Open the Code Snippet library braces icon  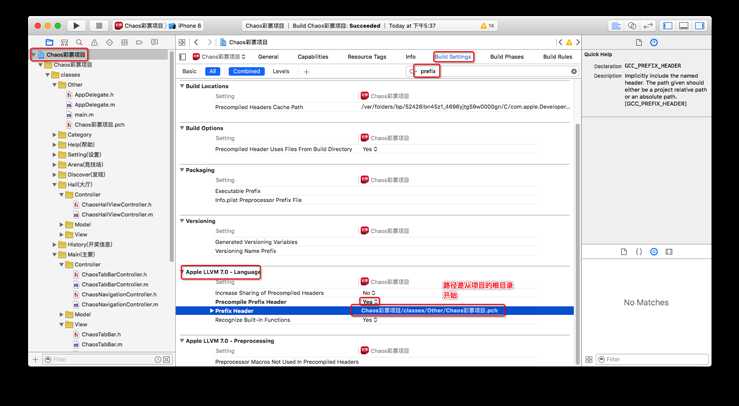(639, 252)
